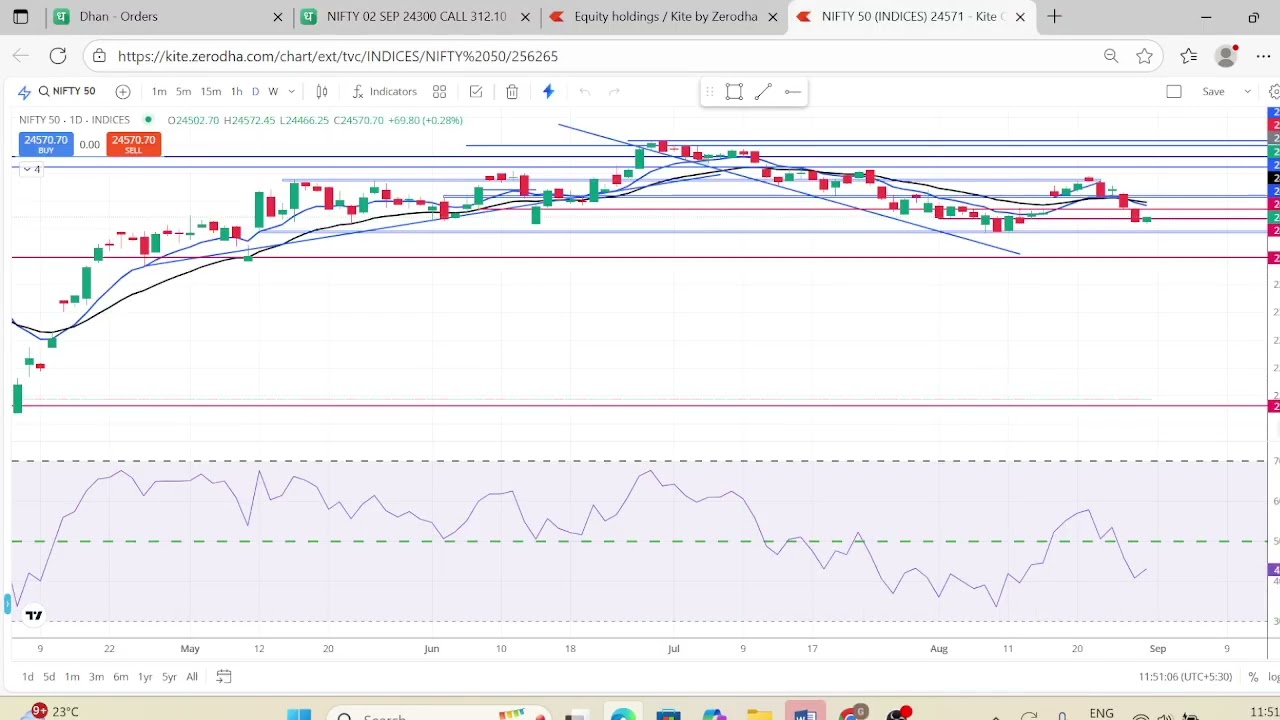This screenshot has width=1280, height=720.
Task: Undo last chart action
Action: click(585, 92)
